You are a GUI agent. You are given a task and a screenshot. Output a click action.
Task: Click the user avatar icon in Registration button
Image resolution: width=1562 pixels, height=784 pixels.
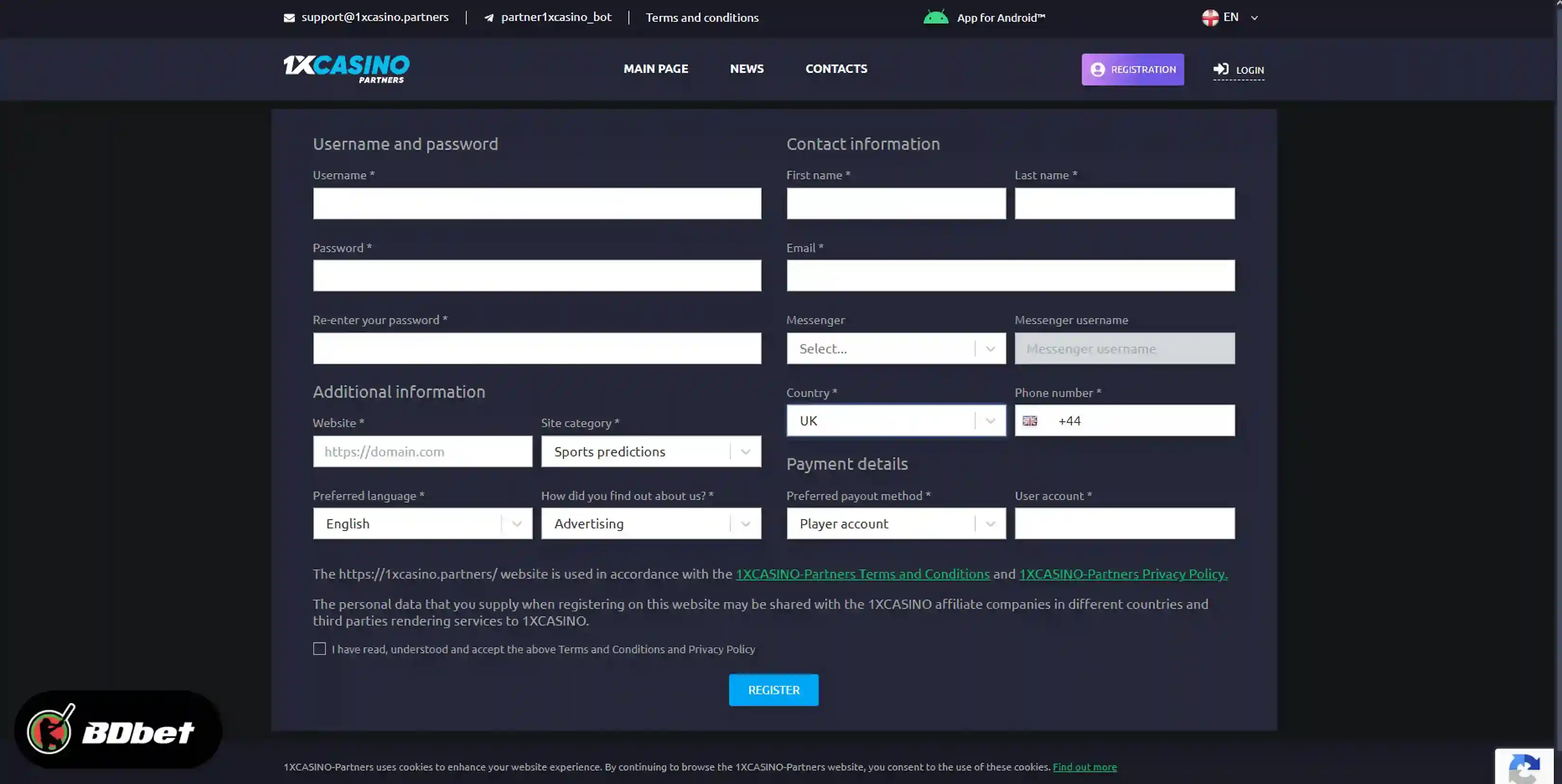[1097, 69]
